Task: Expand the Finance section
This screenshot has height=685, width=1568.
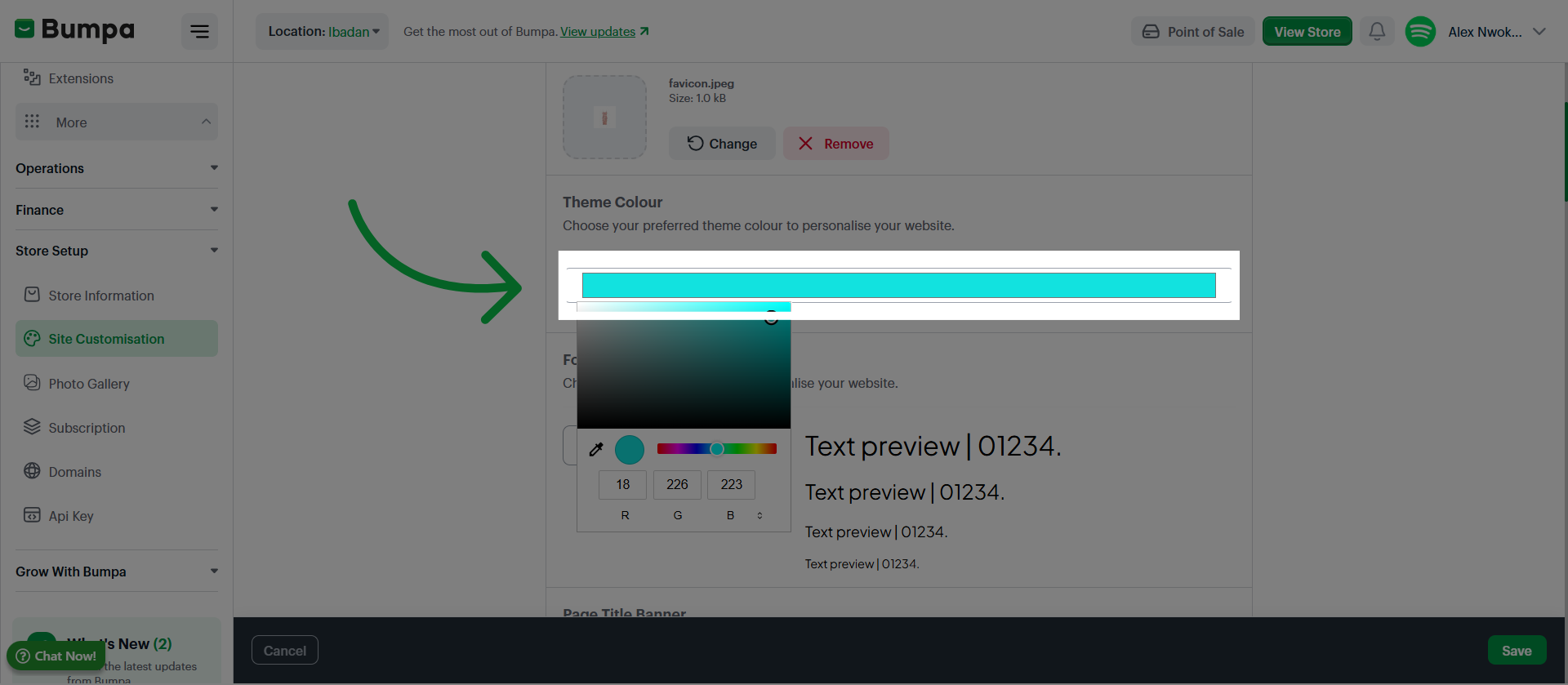Action: pos(117,210)
